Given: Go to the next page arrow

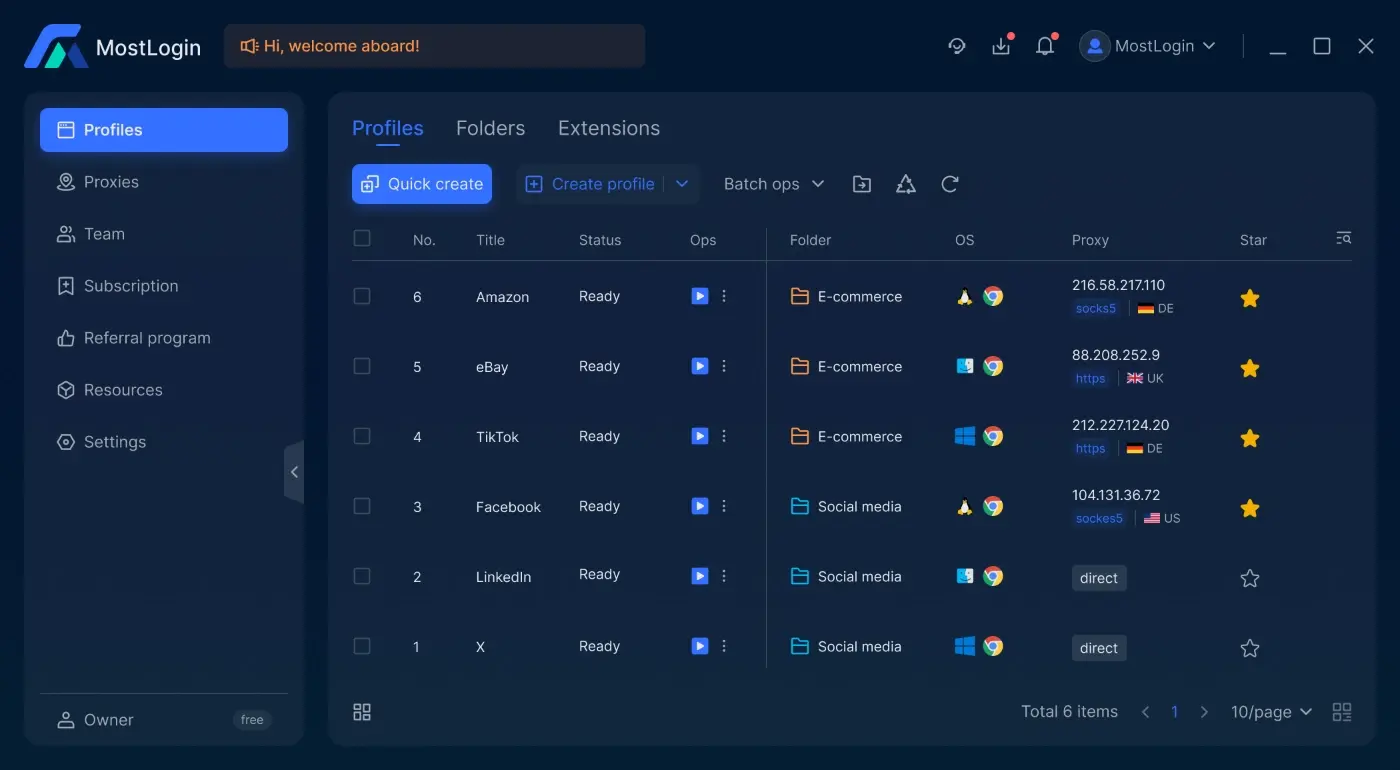Looking at the screenshot, I should 1204,712.
